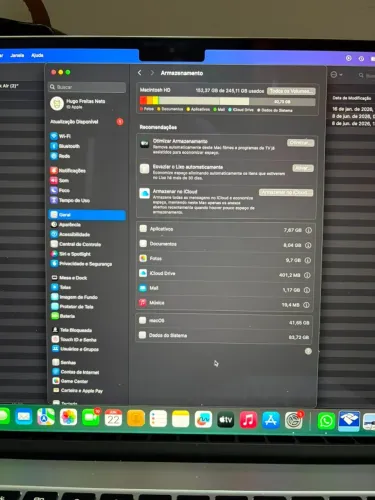Open Notes from the Dock
The width and height of the screenshot is (375, 500).
181,419
